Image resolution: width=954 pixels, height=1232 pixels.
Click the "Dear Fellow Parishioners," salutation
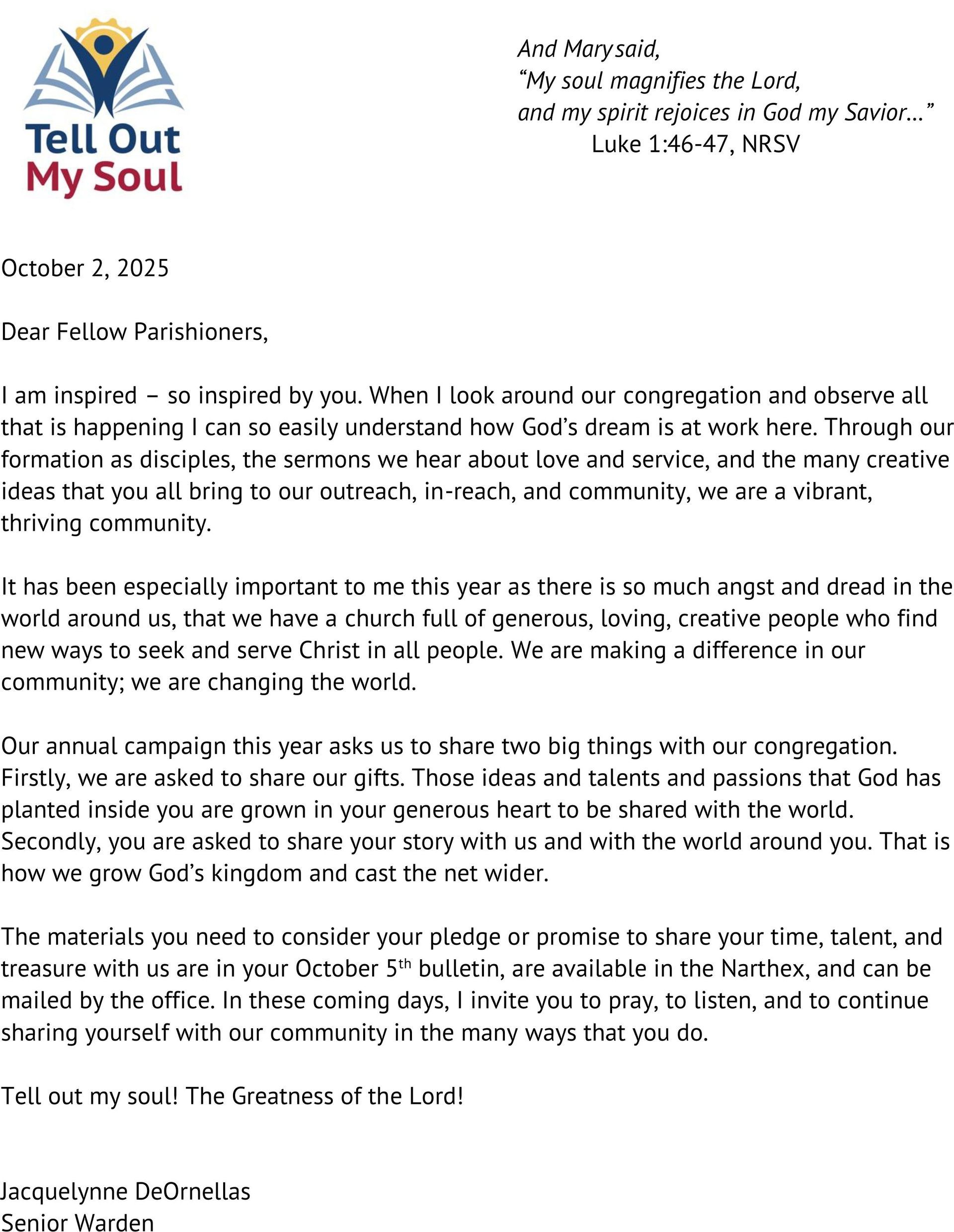134,331
